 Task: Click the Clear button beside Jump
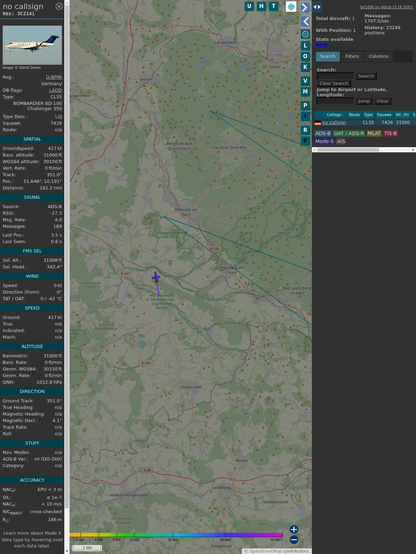[382, 101]
